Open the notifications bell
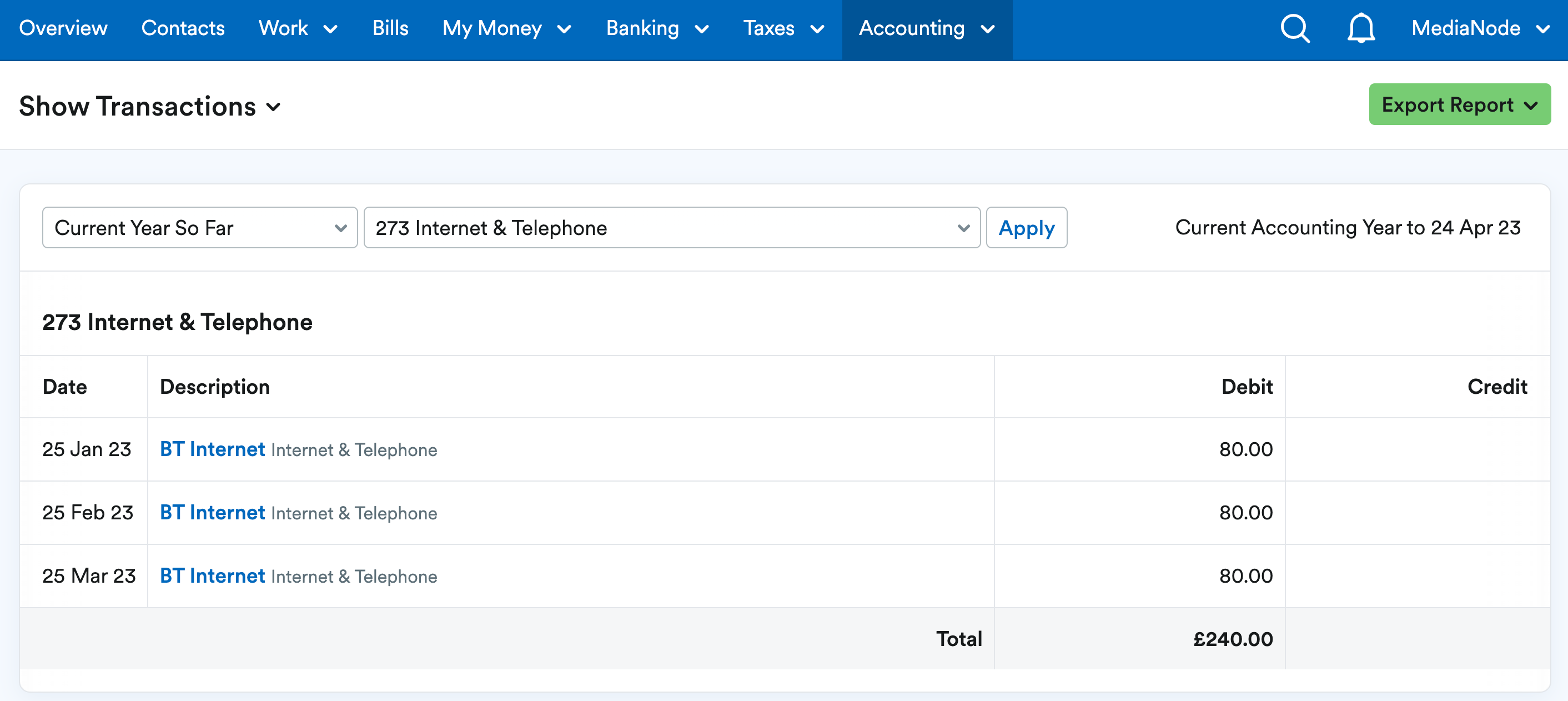This screenshot has width=1568, height=701. pyautogui.click(x=1360, y=29)
